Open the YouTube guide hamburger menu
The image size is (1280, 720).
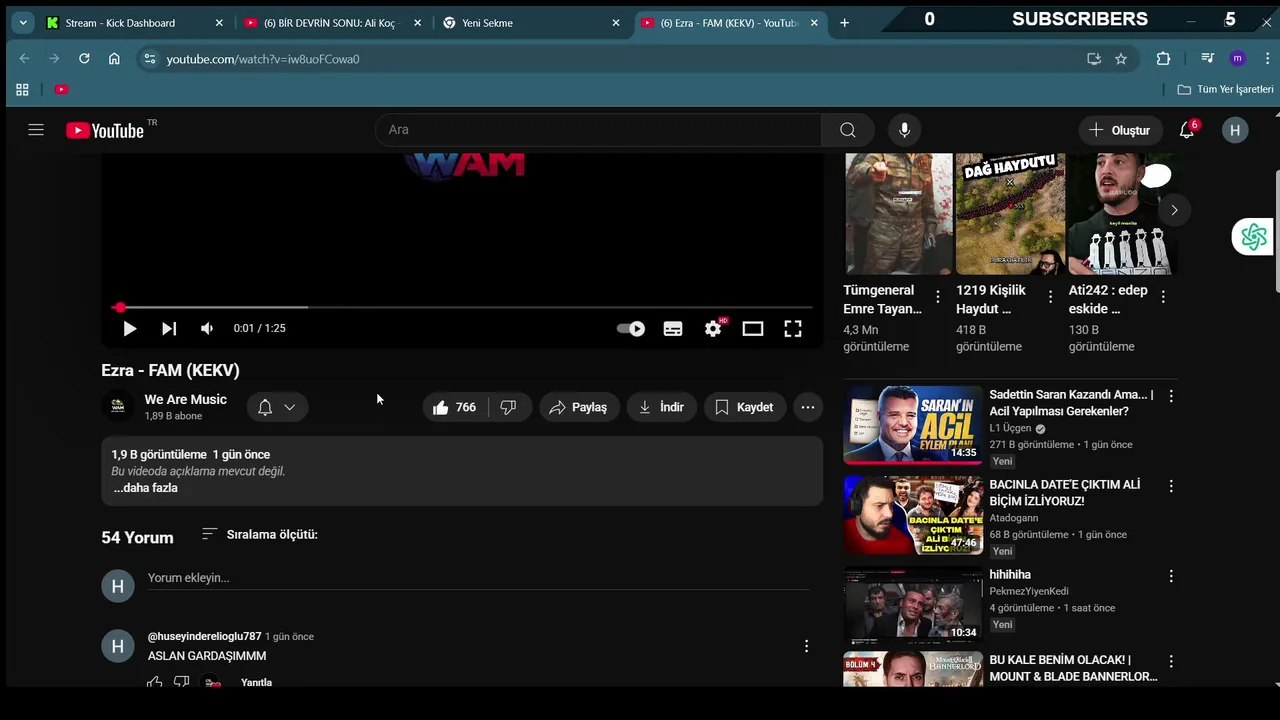tap(36, 130)
